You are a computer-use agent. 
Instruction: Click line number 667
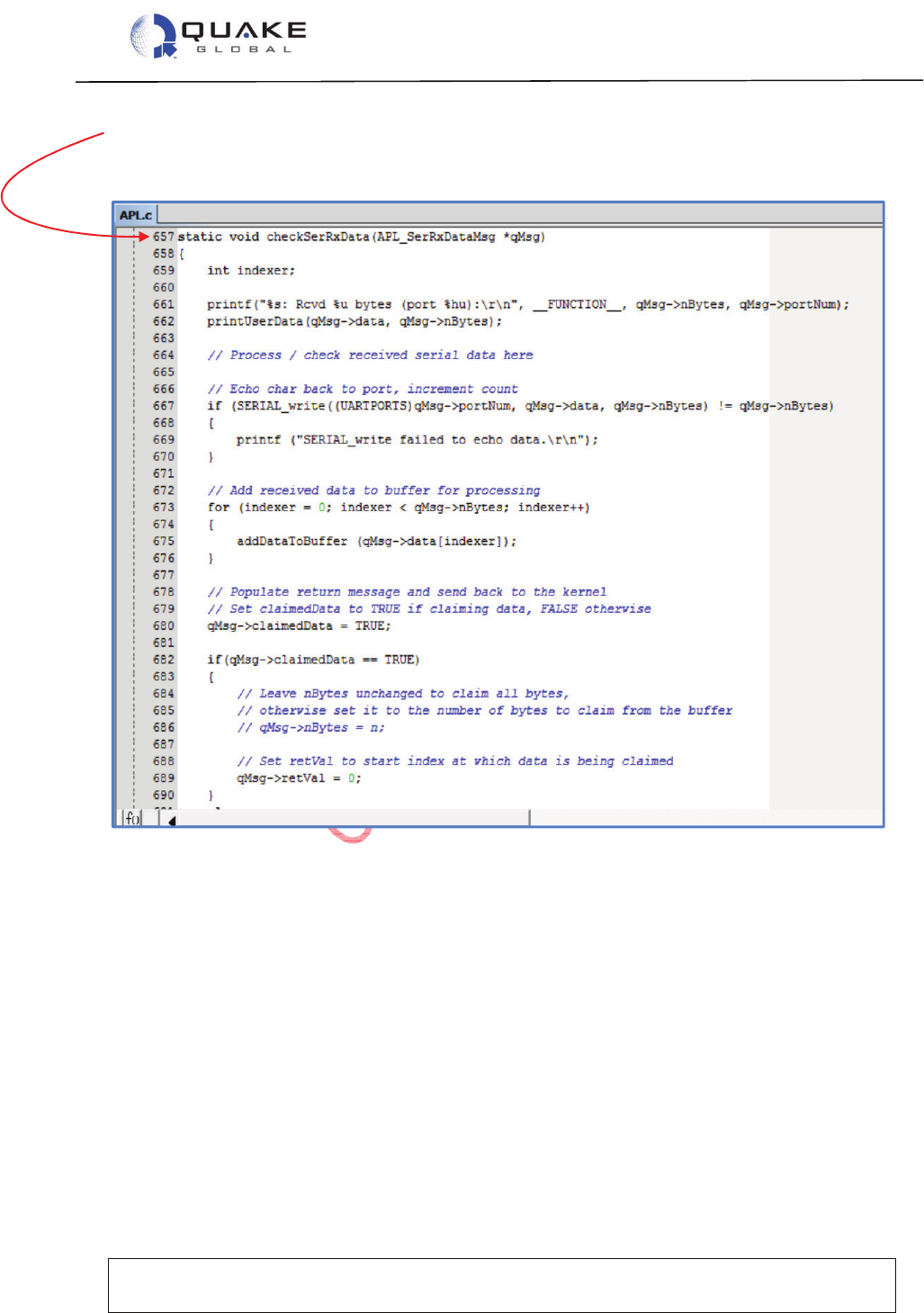pyautogui.click(x=163, y=406)
